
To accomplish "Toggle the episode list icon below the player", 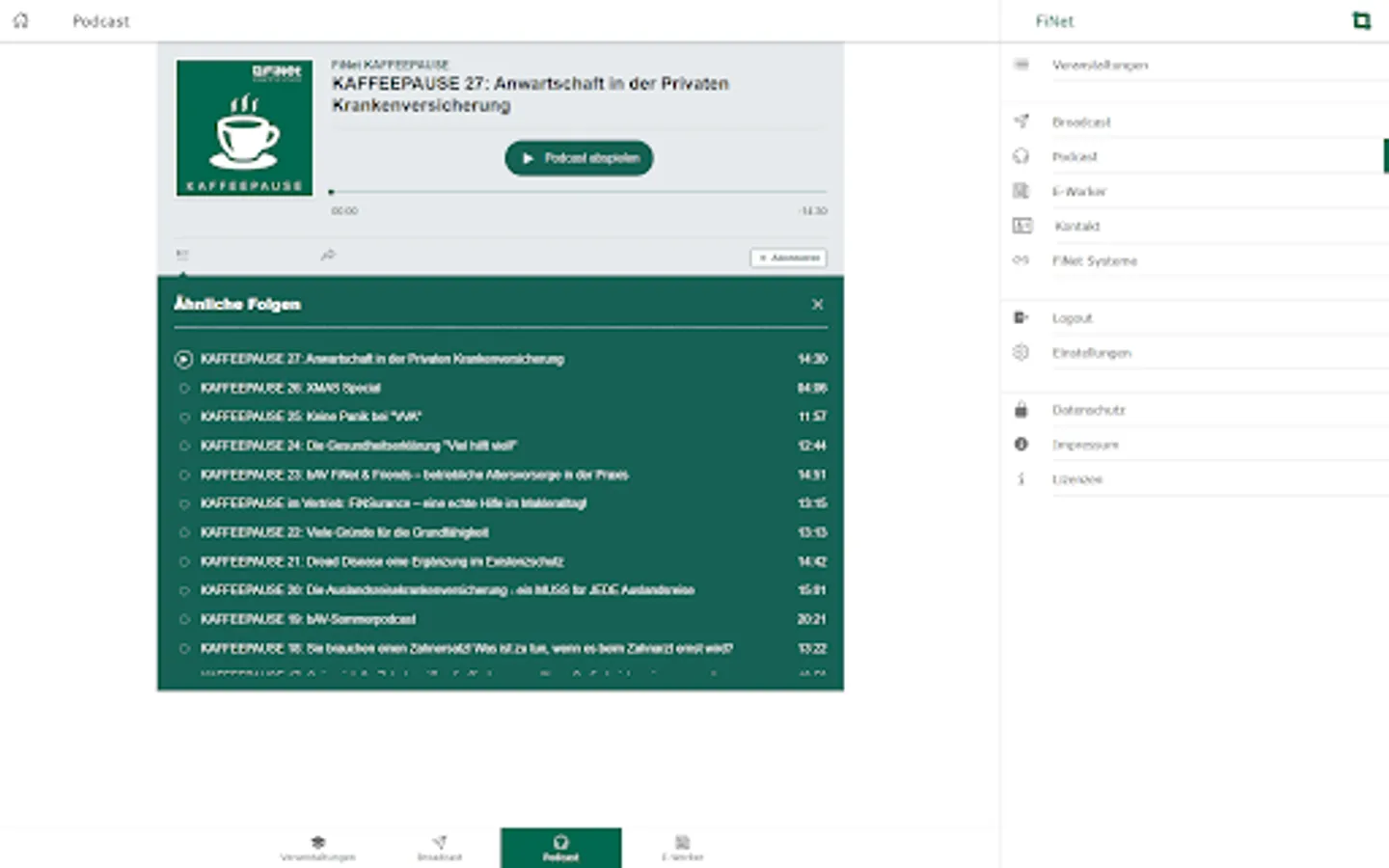I will click(182, 256).
